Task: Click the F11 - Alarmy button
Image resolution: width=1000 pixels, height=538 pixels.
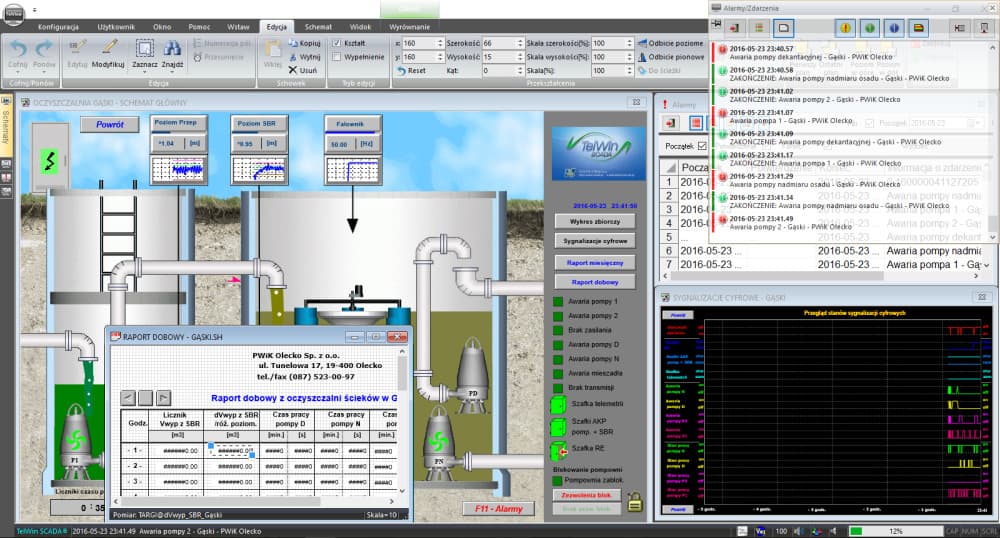Action: click(499, 509)
